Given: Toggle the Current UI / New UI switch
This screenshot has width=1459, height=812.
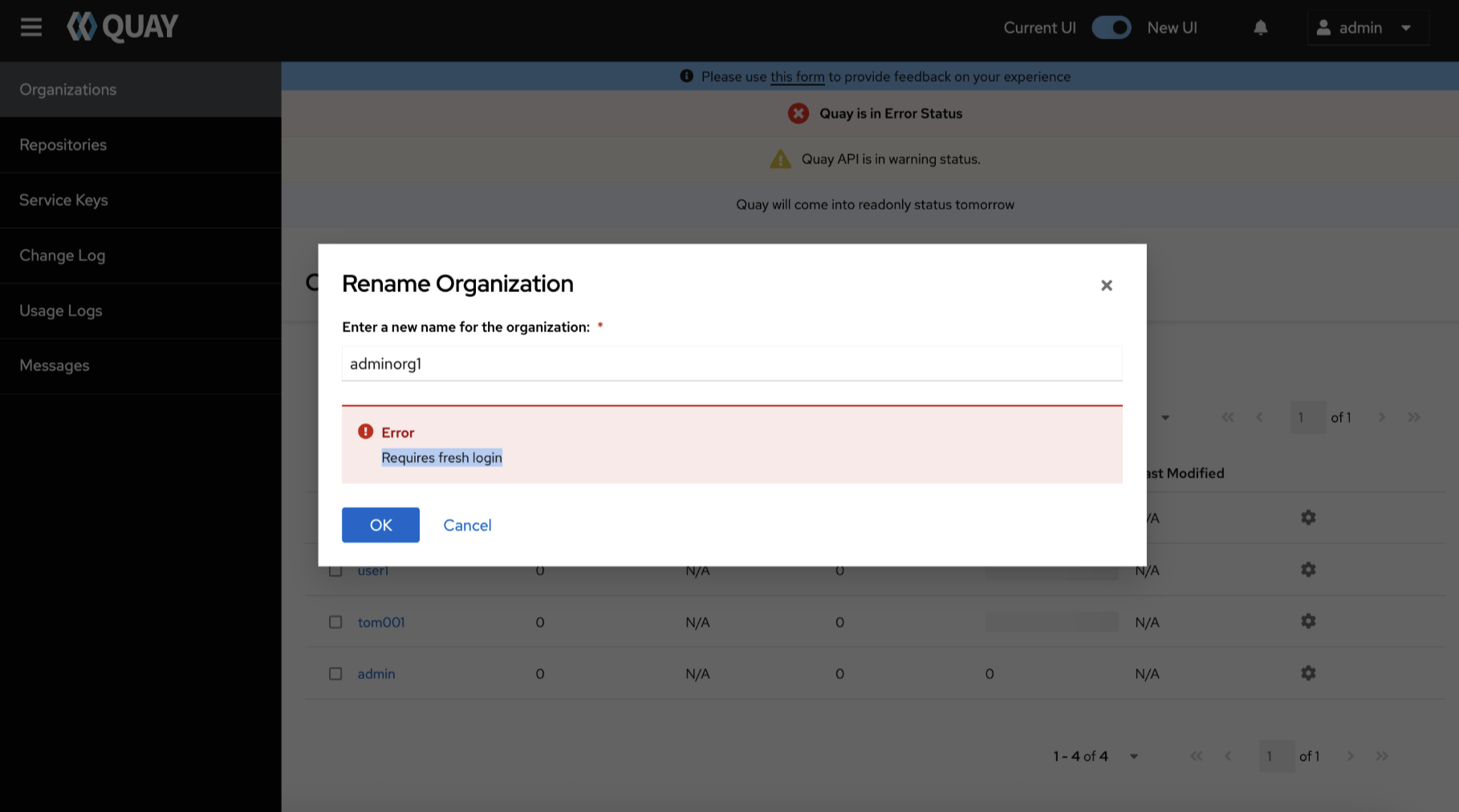Looking at the screenshot, I should [1111, 27].
